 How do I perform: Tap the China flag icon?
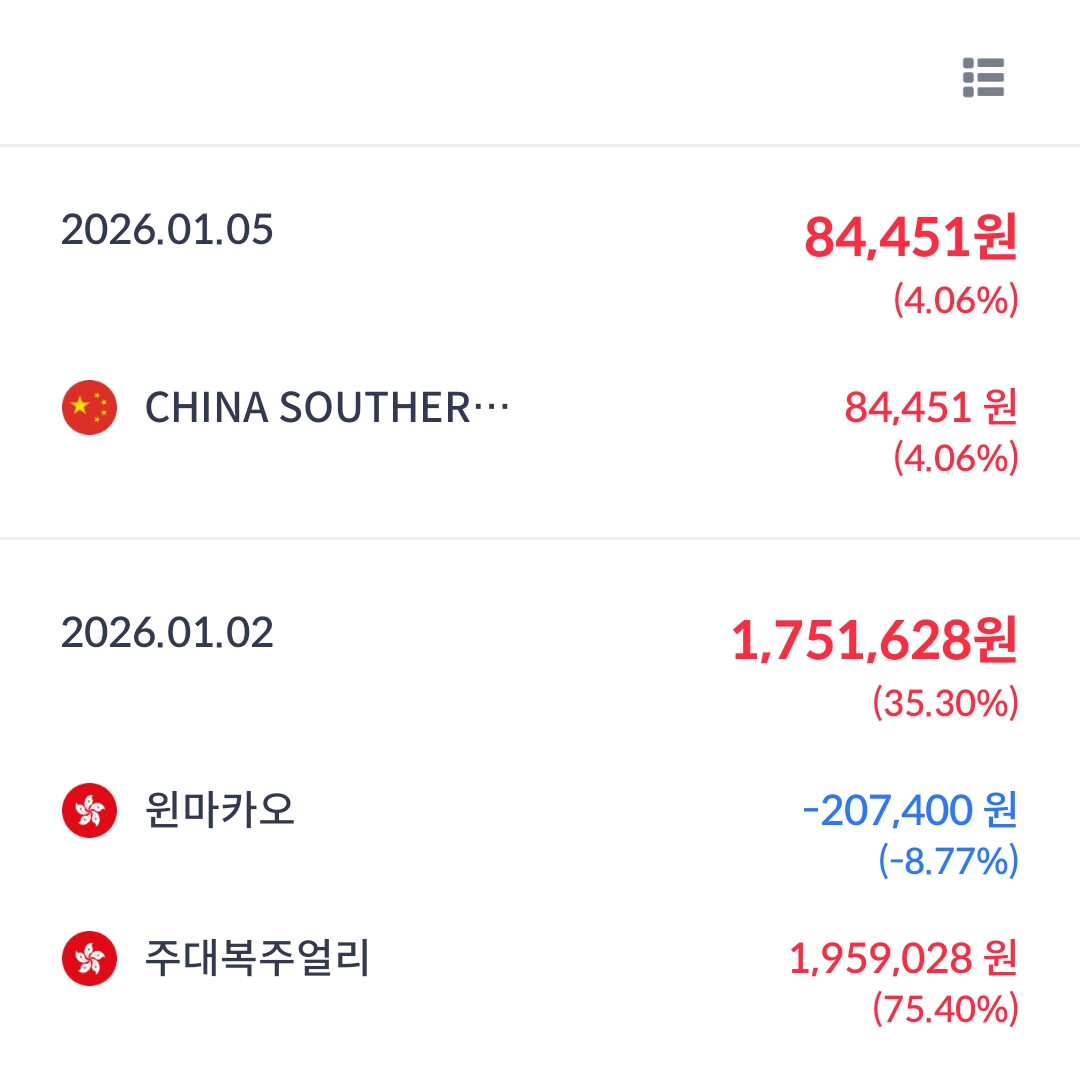click(x=89, y=408)
